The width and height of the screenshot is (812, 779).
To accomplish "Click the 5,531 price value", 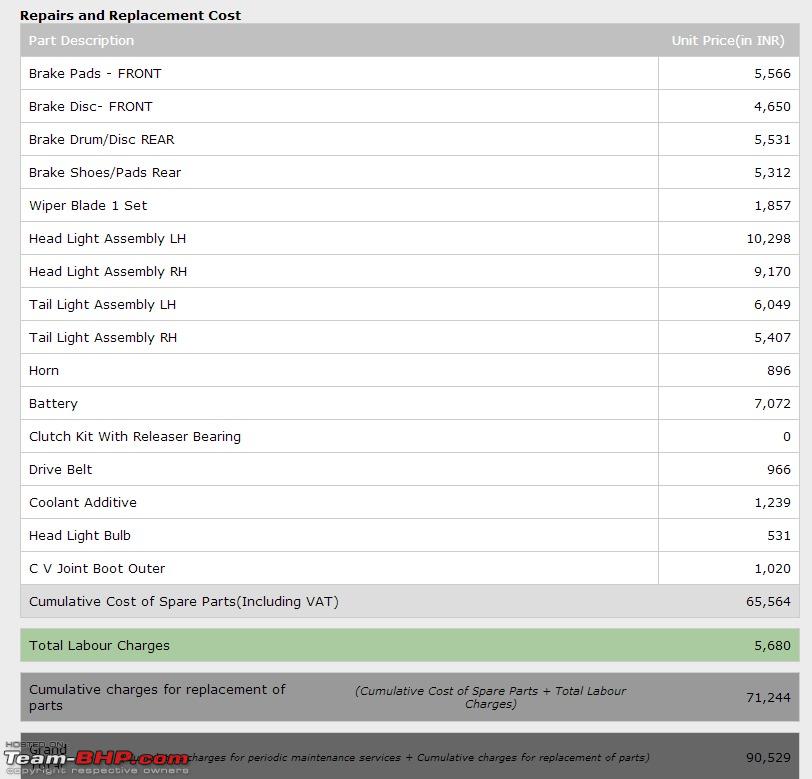I will [772, 140].
